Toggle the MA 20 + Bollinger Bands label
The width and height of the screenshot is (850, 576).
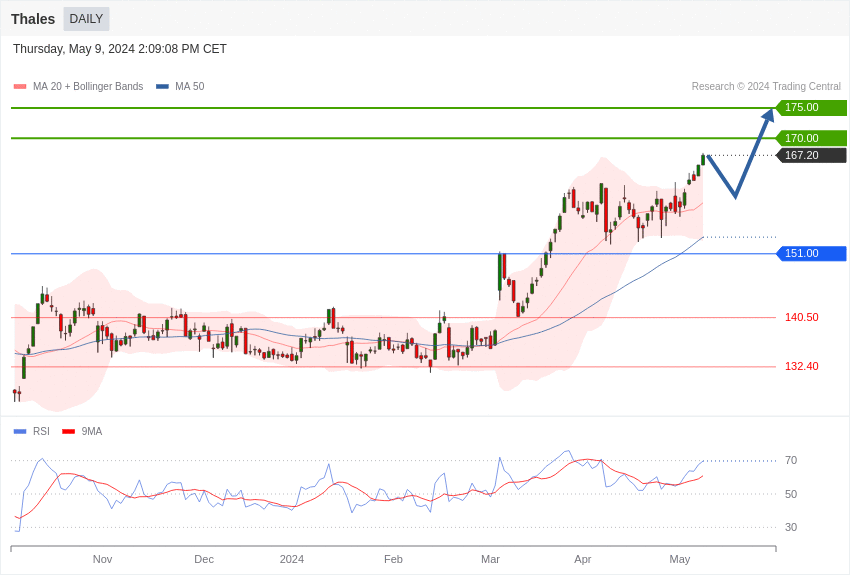(88, 87)
